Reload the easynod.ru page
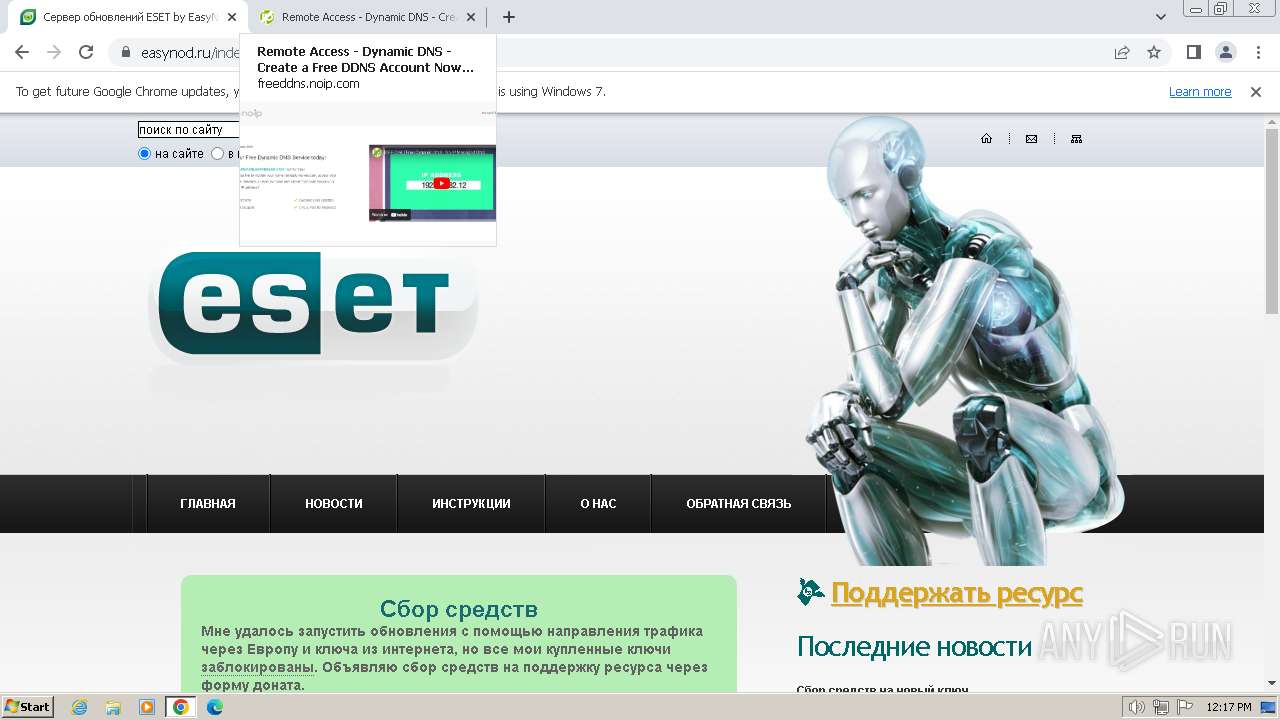This screenshot has width=1280, height=720. coord(86,52)
